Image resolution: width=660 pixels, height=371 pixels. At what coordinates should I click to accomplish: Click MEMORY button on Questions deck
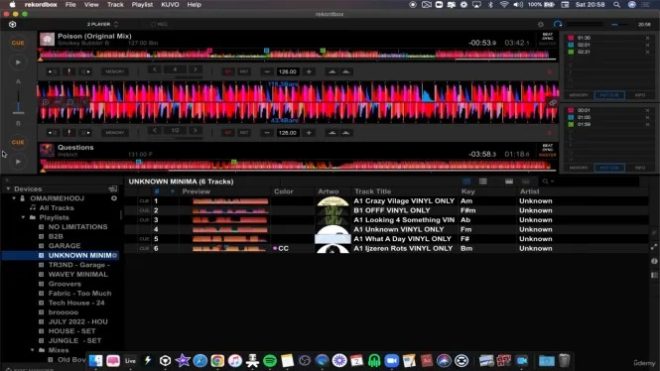[114, 133]
